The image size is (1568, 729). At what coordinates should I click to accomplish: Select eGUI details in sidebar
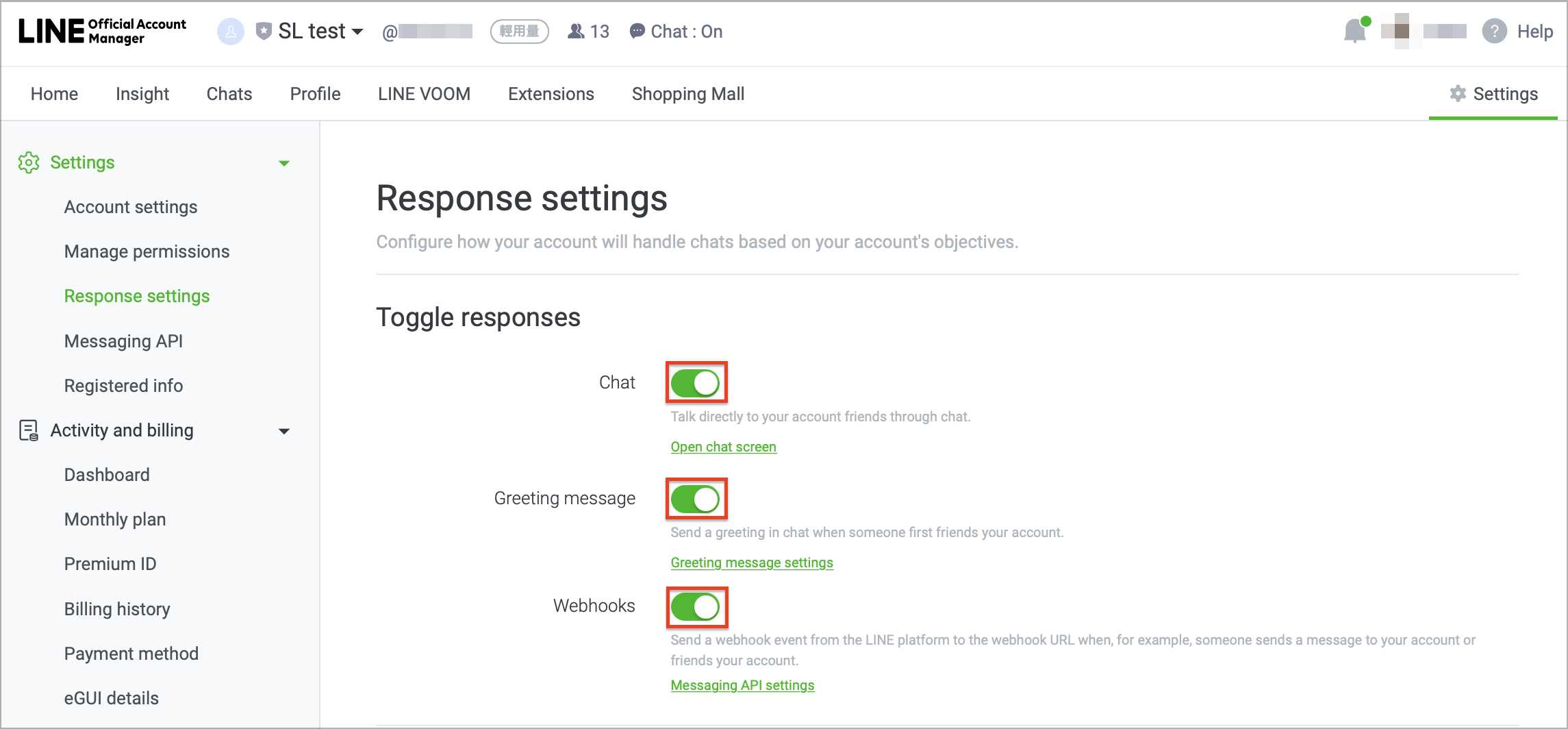tap(112, 698)
